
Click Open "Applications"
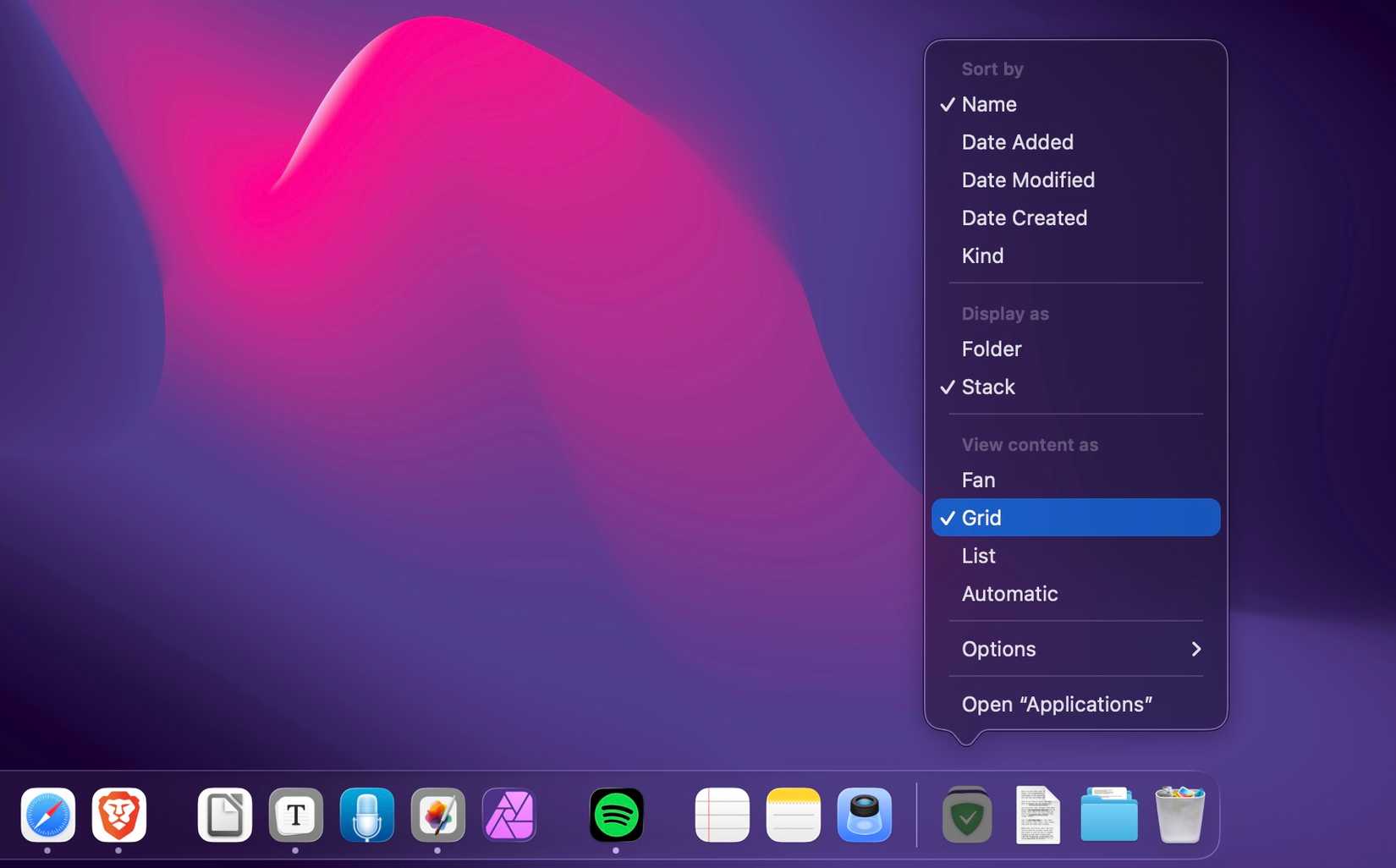[x=1057, y=704]
